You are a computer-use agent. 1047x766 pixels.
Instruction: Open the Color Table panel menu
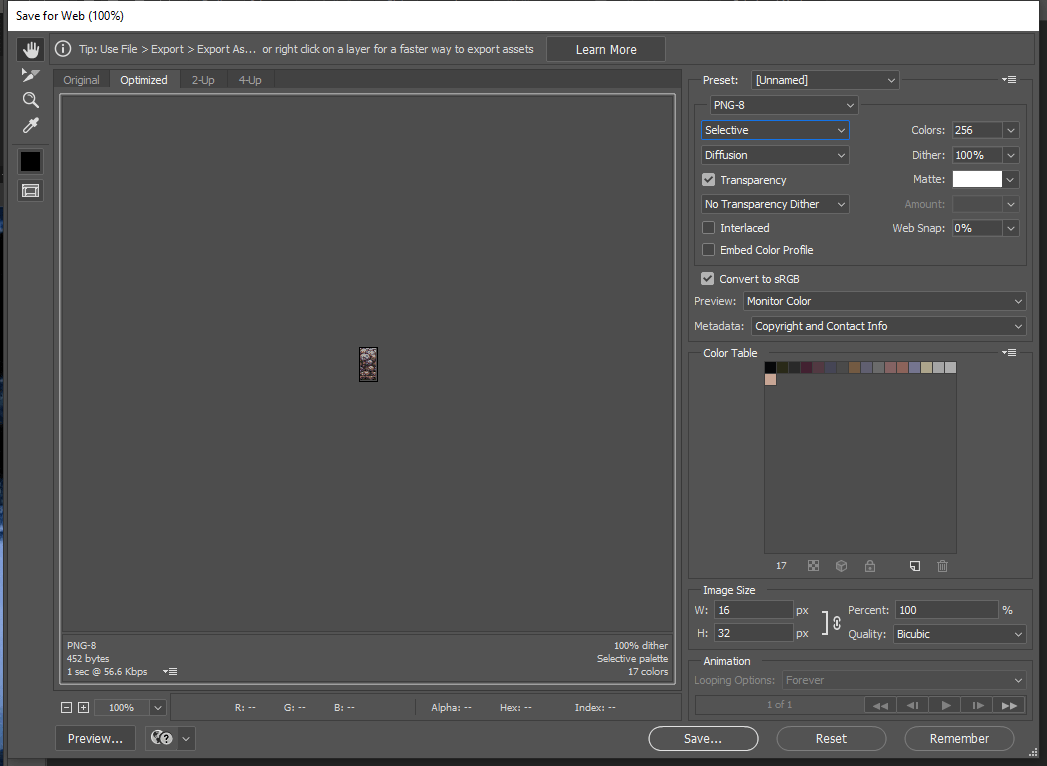coord(1009,353)
